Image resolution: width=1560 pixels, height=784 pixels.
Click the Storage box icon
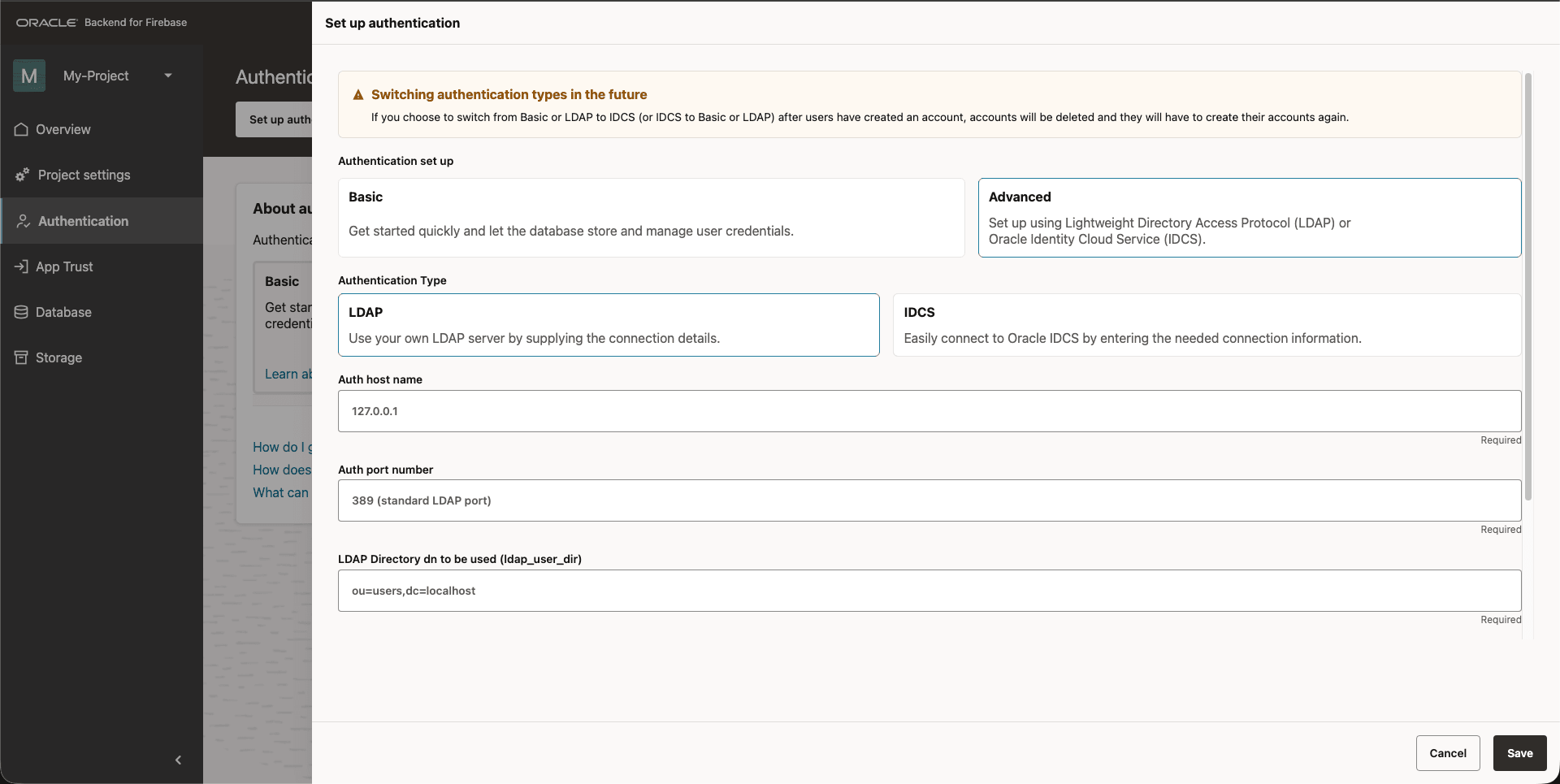(21, 357)
